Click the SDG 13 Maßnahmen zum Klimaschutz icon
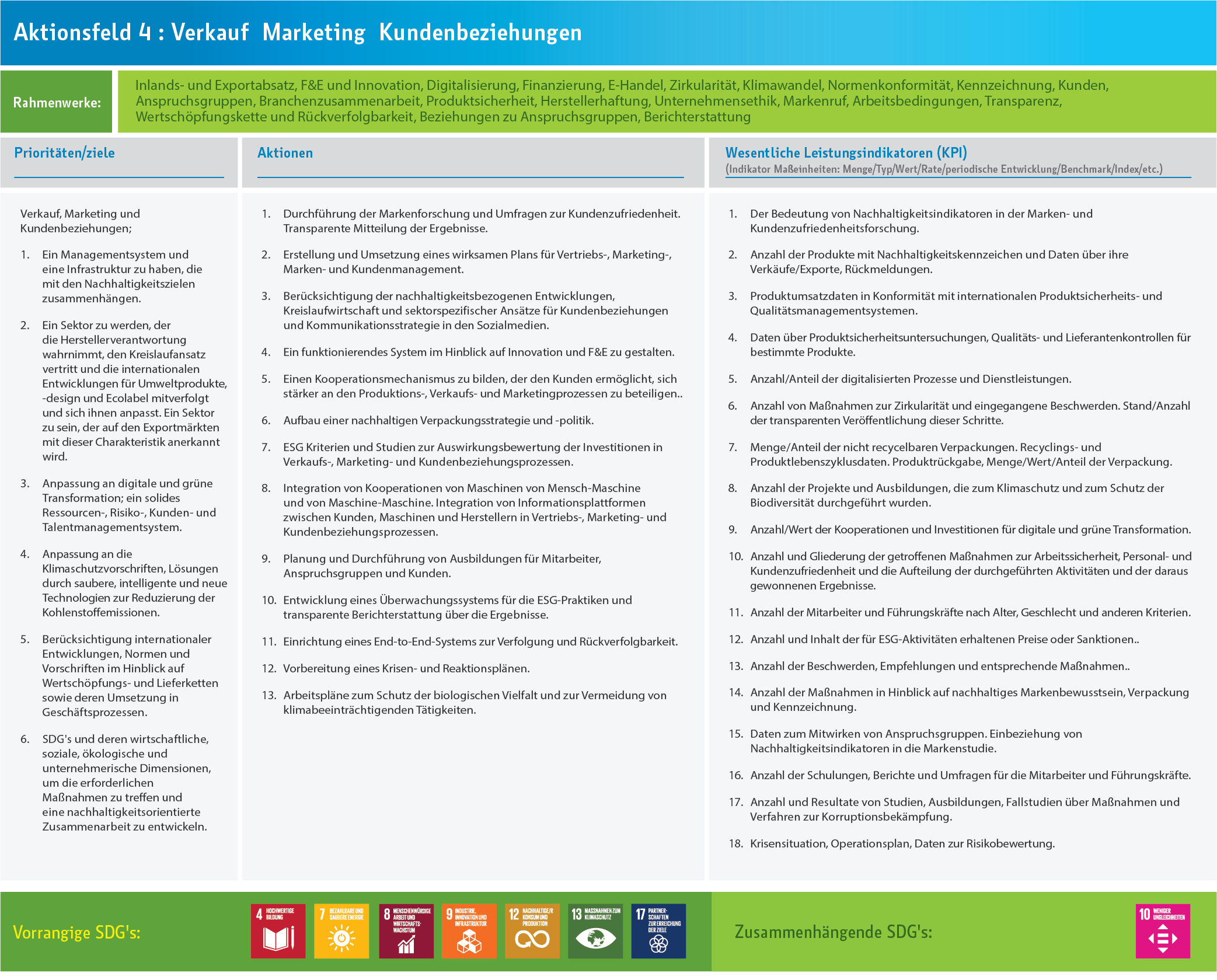This screenshot has width=1217, height=980. point(595,931)
